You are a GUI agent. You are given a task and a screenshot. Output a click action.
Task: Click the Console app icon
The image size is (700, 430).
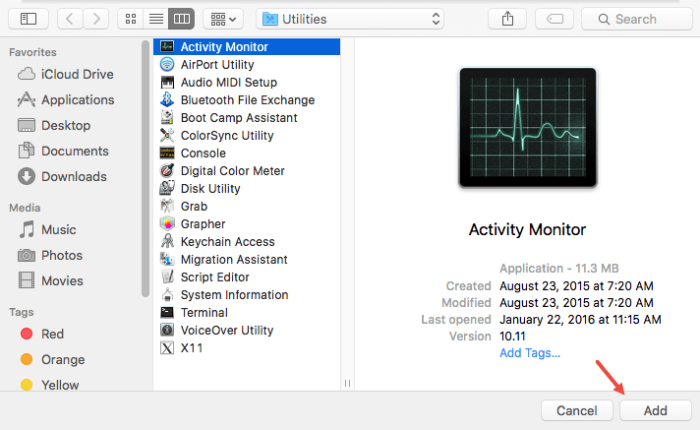tap(167, 153)
